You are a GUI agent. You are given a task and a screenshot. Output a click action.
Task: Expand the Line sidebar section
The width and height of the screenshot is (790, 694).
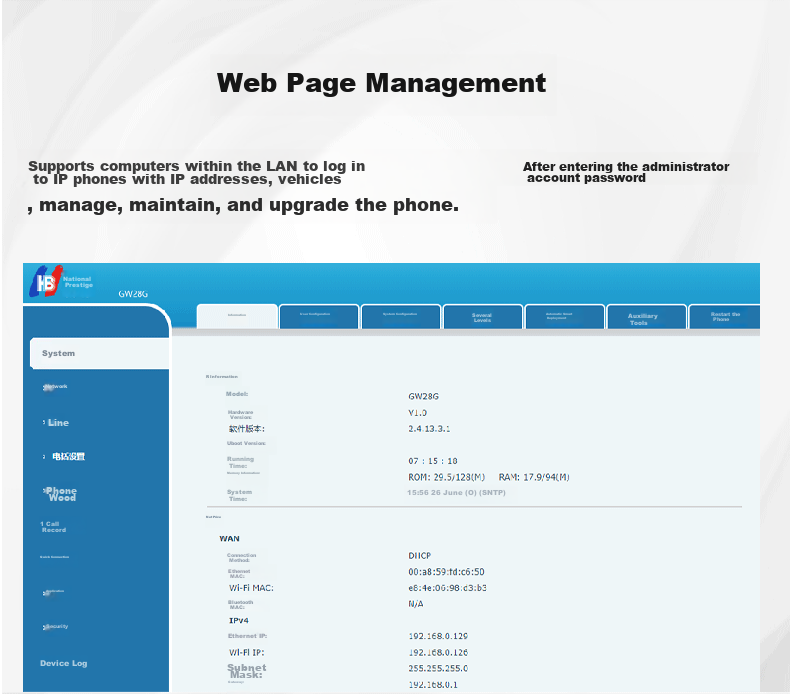(56, 423)
